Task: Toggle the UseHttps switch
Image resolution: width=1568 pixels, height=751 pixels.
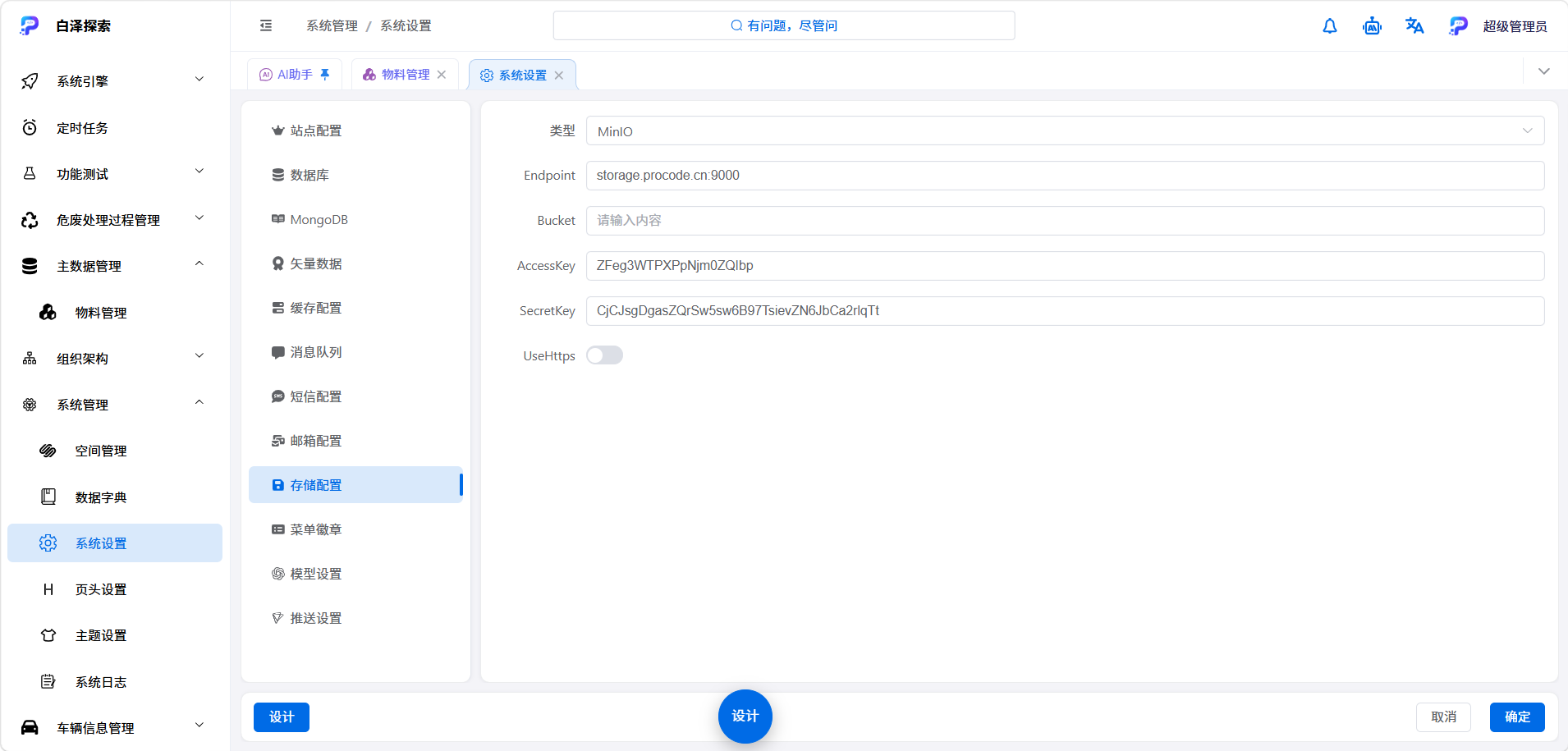Action: (x=604, y=355)
